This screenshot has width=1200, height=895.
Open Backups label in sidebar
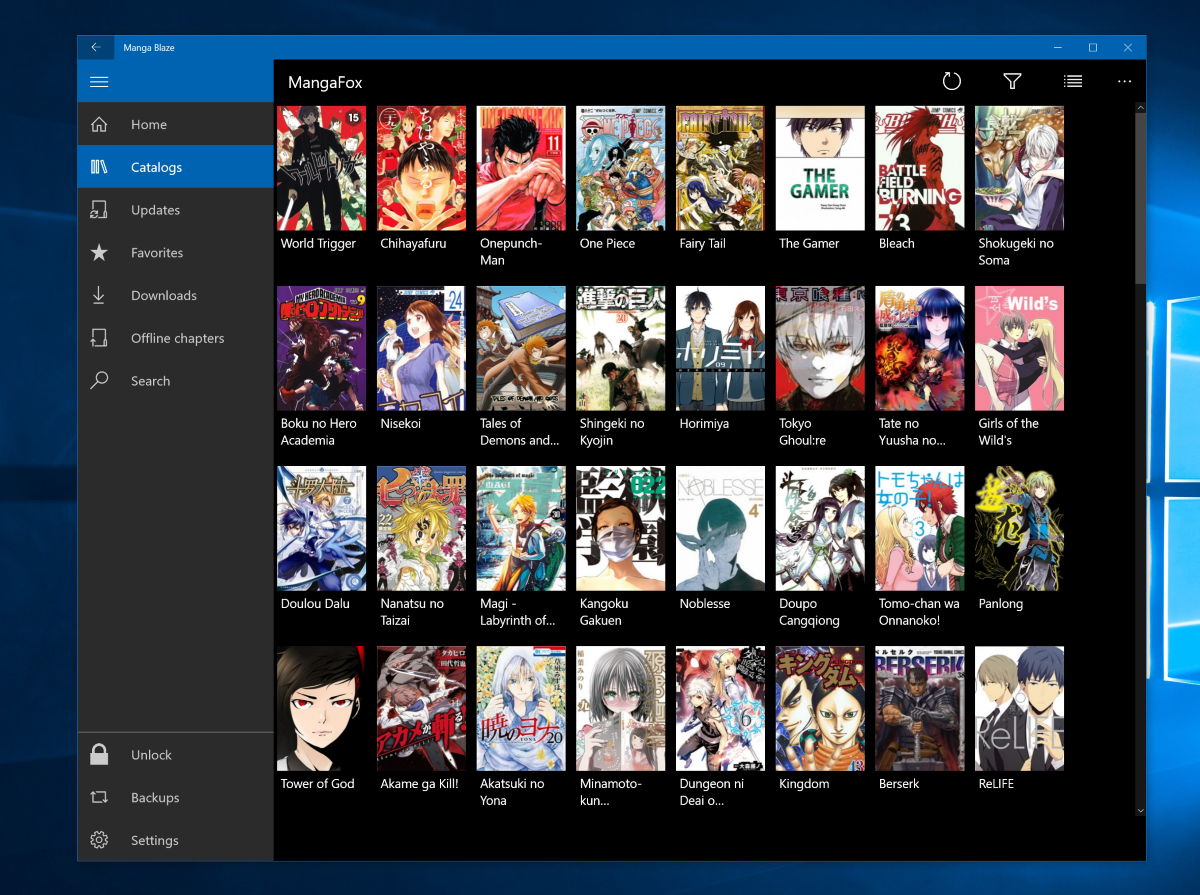click(155, 798)
